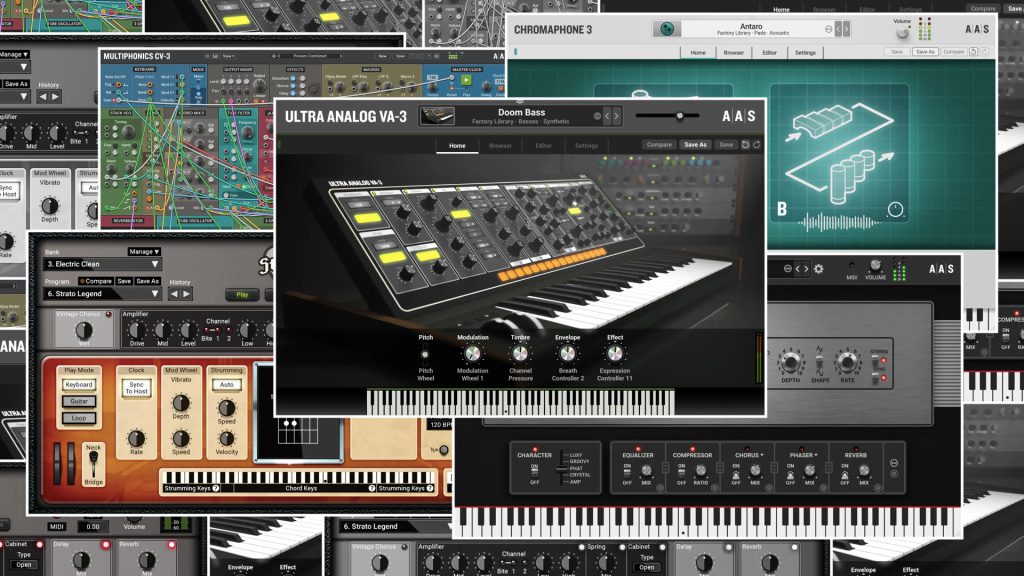Switch to Settings tab in Chromaphone 3
Viewport: 1024px width, 576px height.
[805, 53]
